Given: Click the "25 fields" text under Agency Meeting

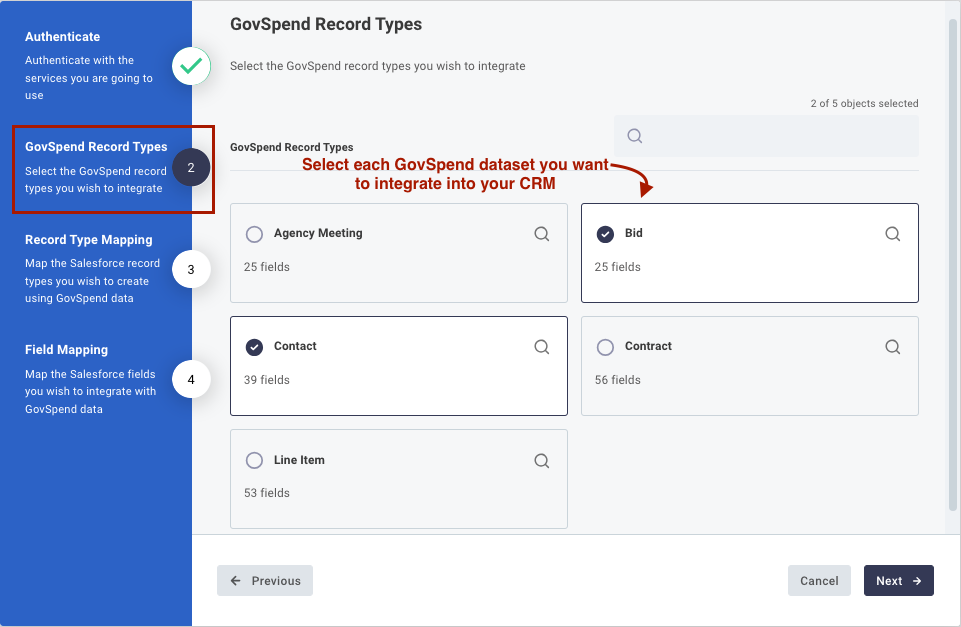Looking at the screenshot, I should (267, 267).
